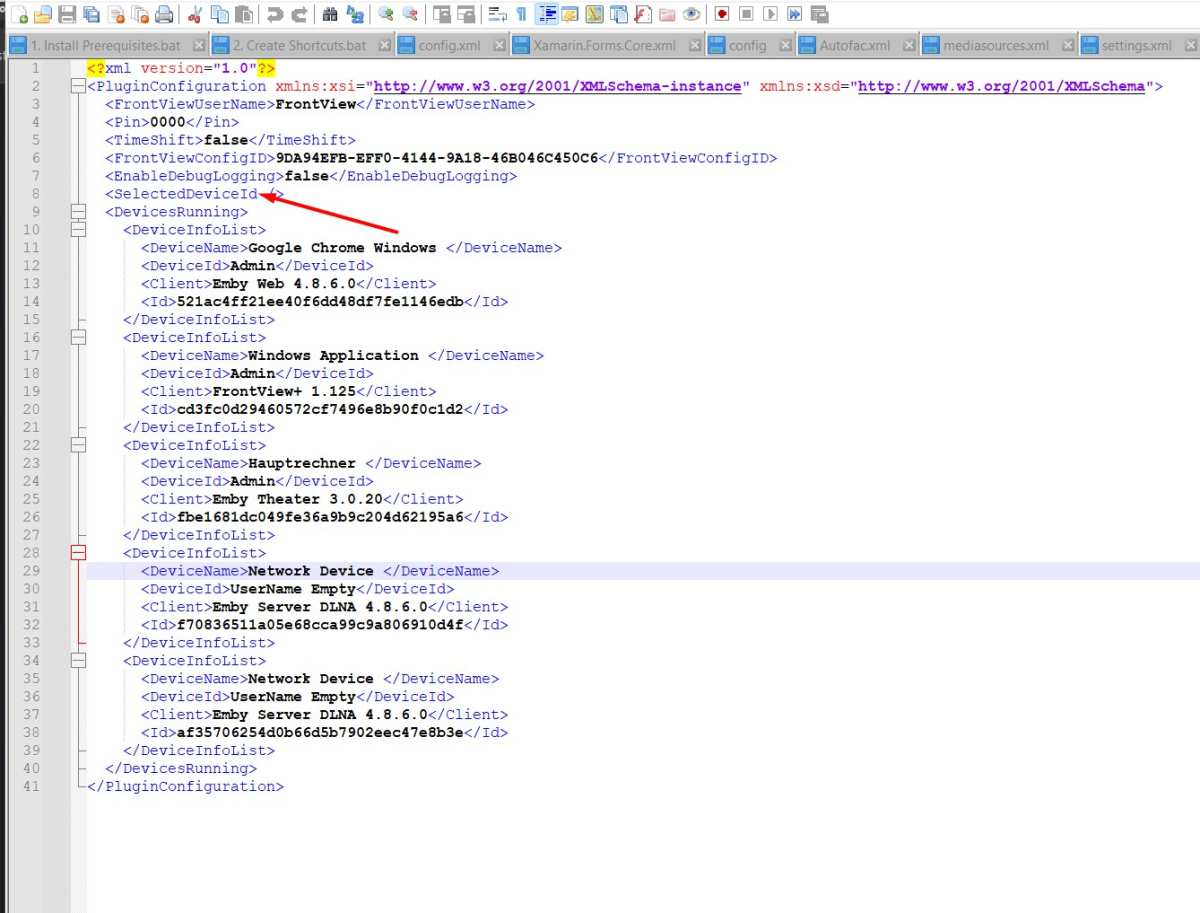Viewport: 1200px width, 913px height.
Task: Collapse the DevicesRunning fold at line 9
Action: pyautogui.click(x=78, y=211)
